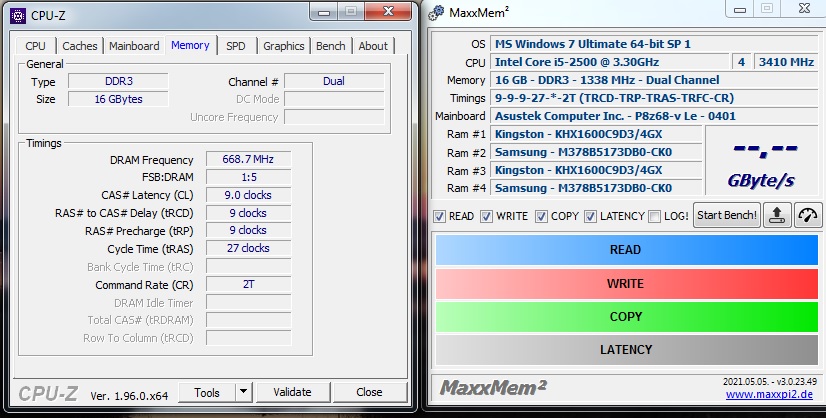Minimize the MaxxMem window
This screenshot has height=418, width=826.
tap(740, 9)
